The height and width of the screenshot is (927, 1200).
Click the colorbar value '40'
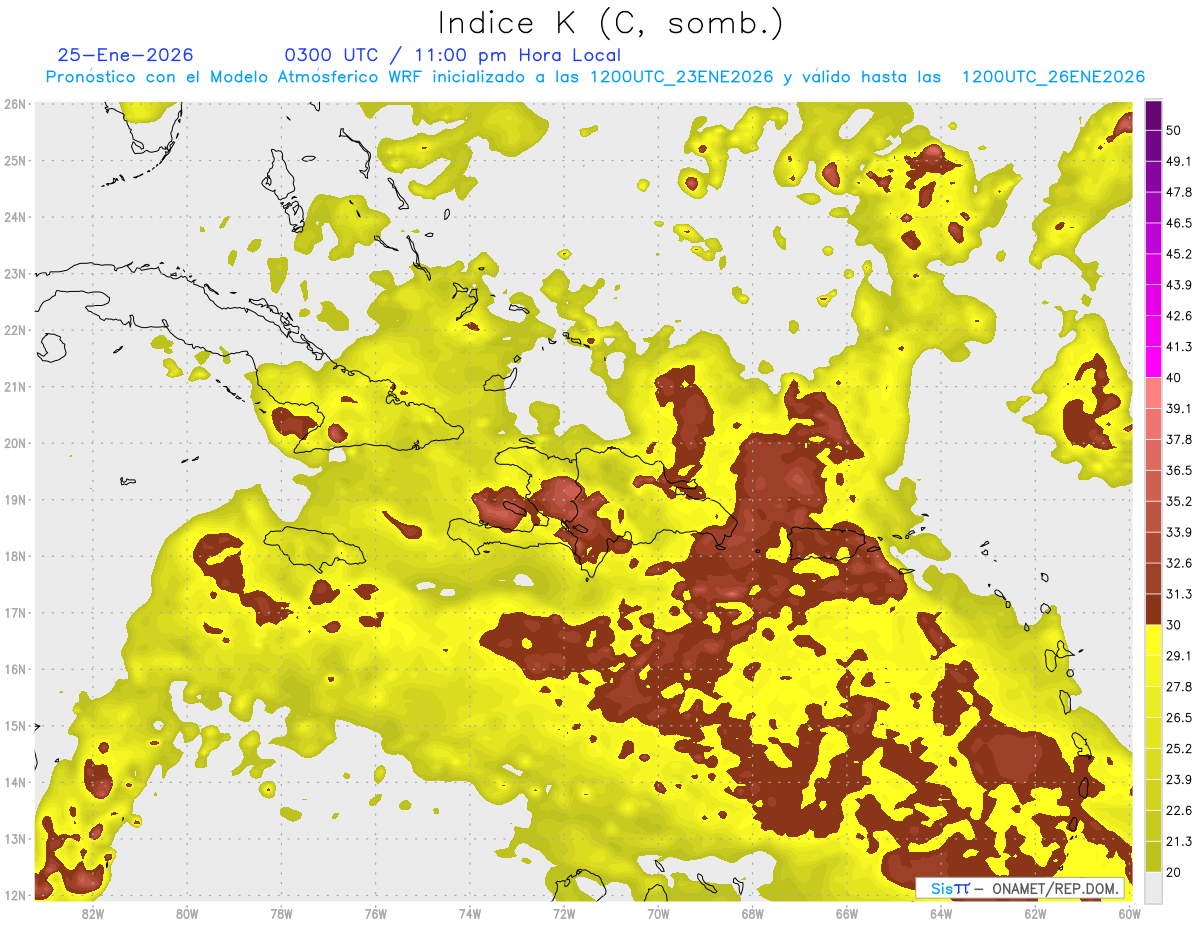pyautogui.click(x=1173, y=377)
